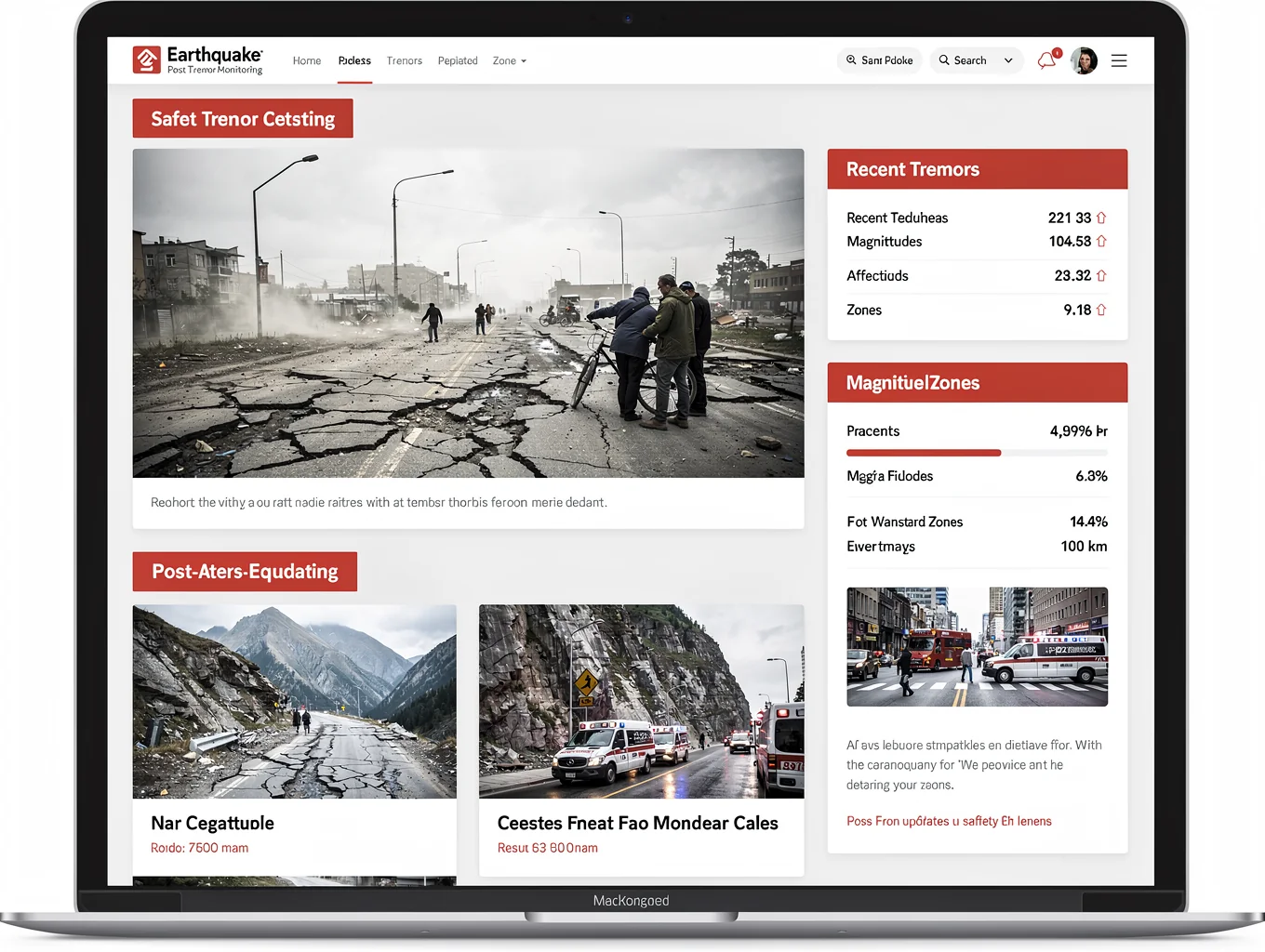Screen dimensions: 1265x952
Task: Open the ambulance rockslide thumbnail
Action: point(642,702)
